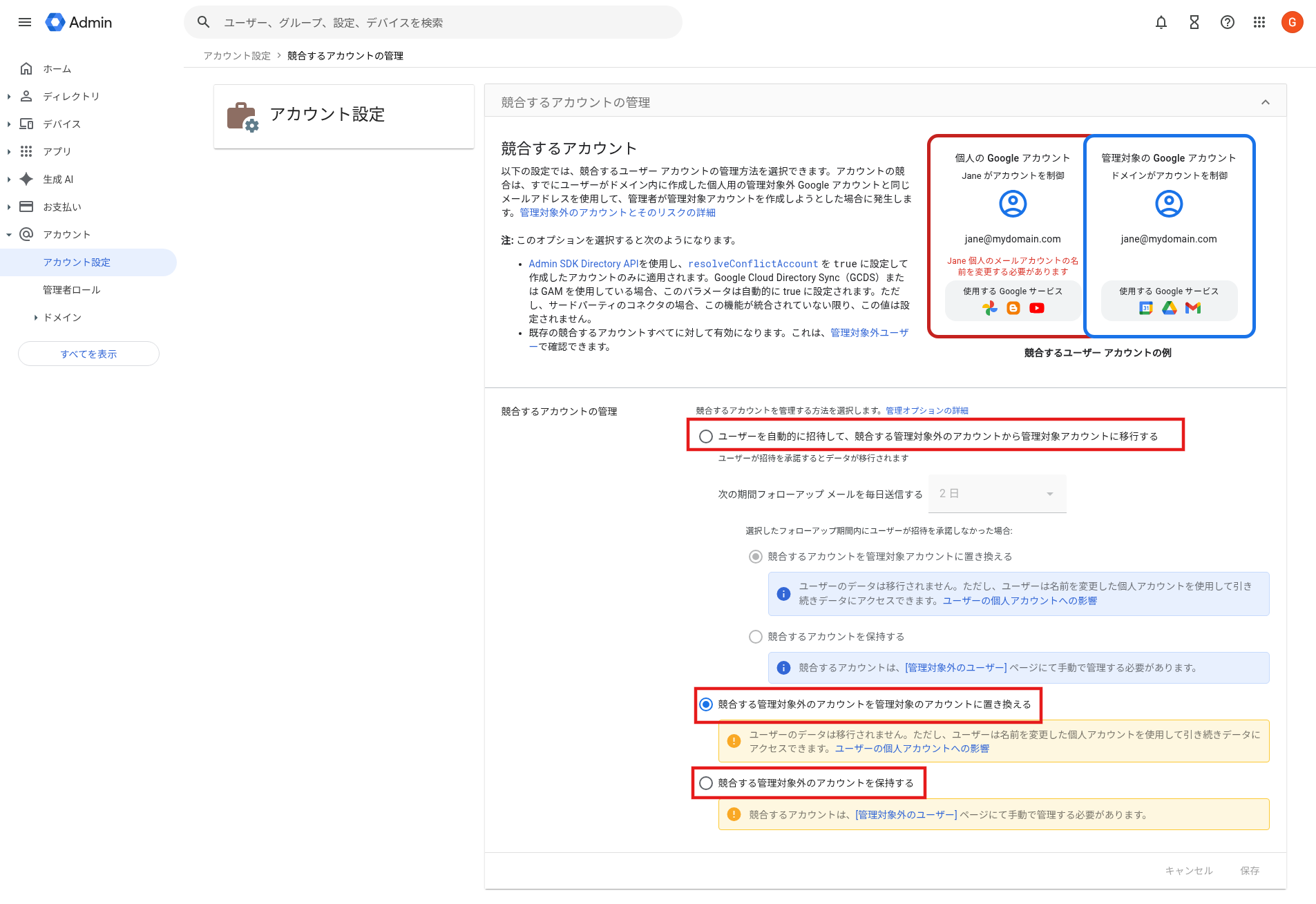Select 競合する管理対象外のアカウントを管理対象のアカウントに置き換える radio

tap(705, 704)
